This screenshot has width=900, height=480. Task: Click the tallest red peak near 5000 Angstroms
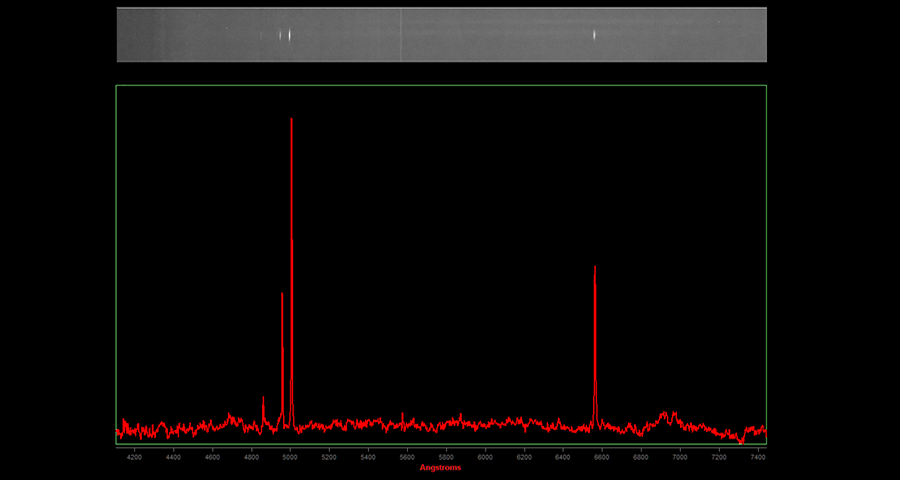(x=291, y=122)
